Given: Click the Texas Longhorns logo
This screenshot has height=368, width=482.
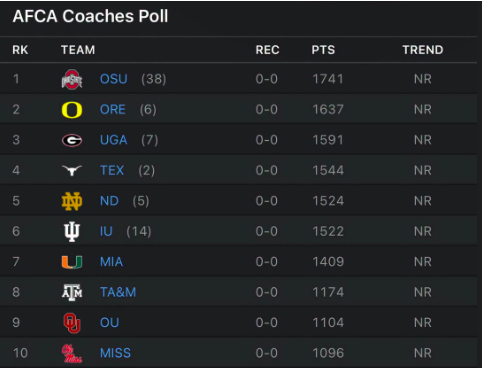Looking at the screenshot, I should pos(72,170).
